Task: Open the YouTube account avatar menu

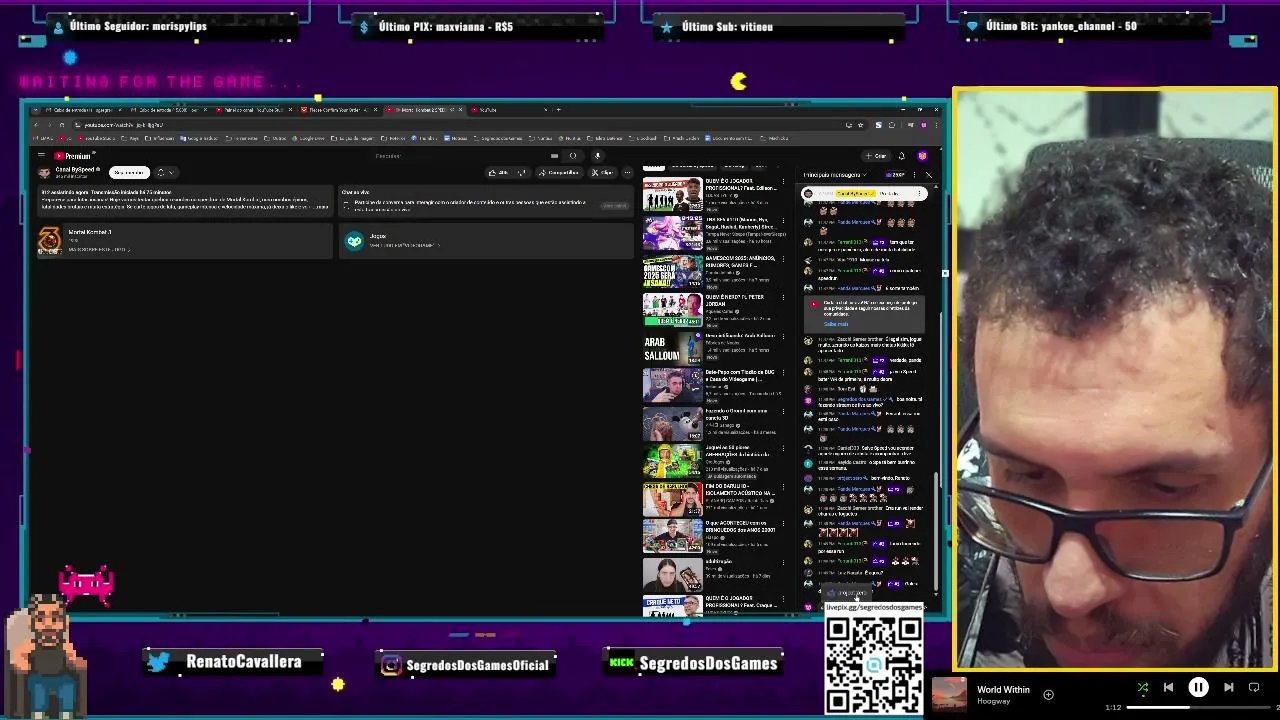Action: (922, 156)
